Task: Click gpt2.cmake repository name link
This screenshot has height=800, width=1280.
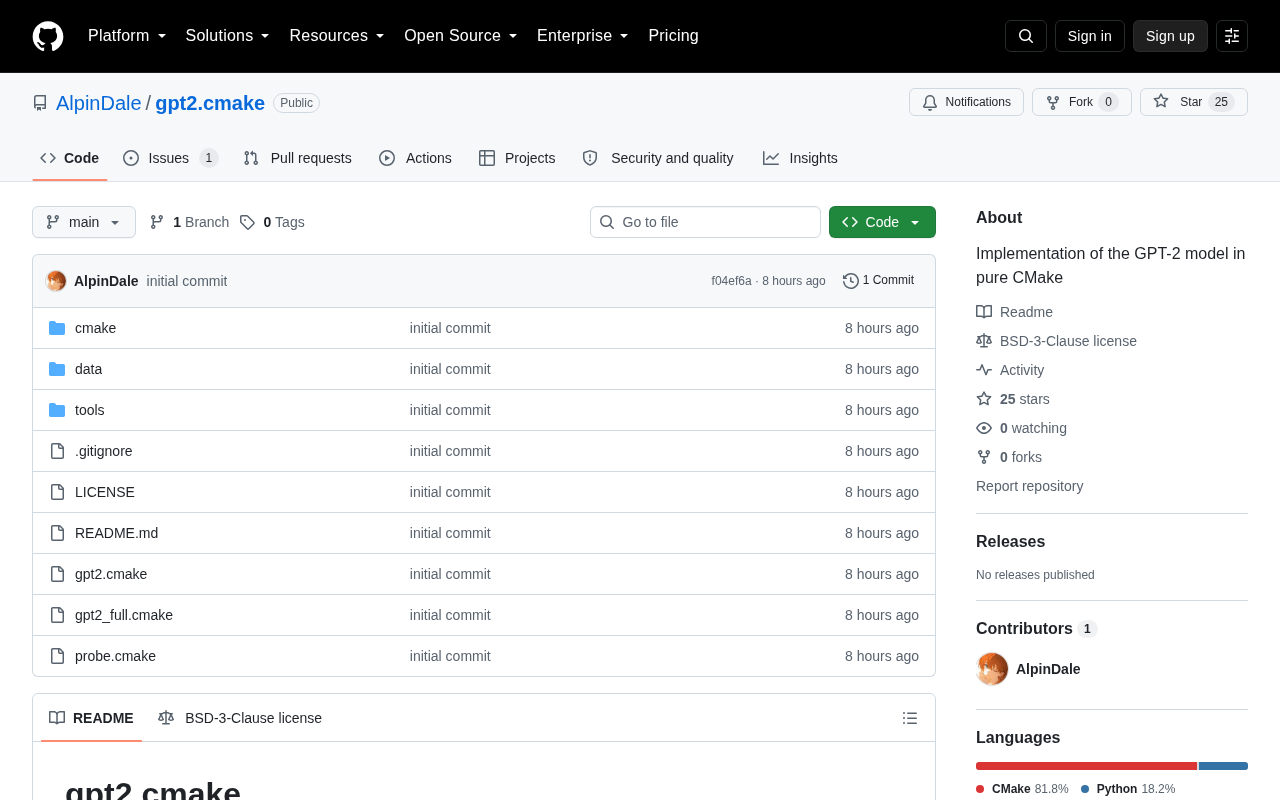Action: click(210, 103)
